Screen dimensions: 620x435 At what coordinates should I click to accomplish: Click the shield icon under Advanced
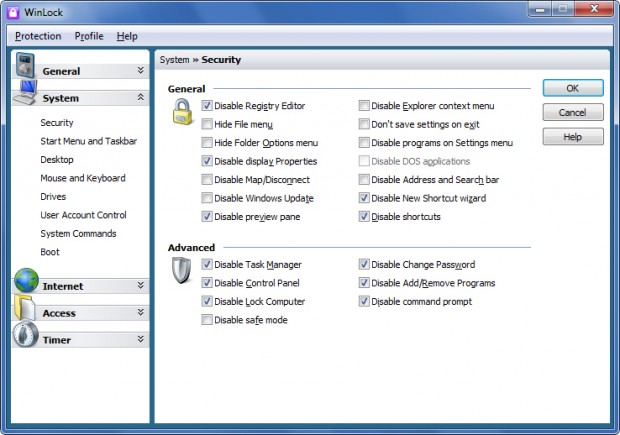click(181, 270)
